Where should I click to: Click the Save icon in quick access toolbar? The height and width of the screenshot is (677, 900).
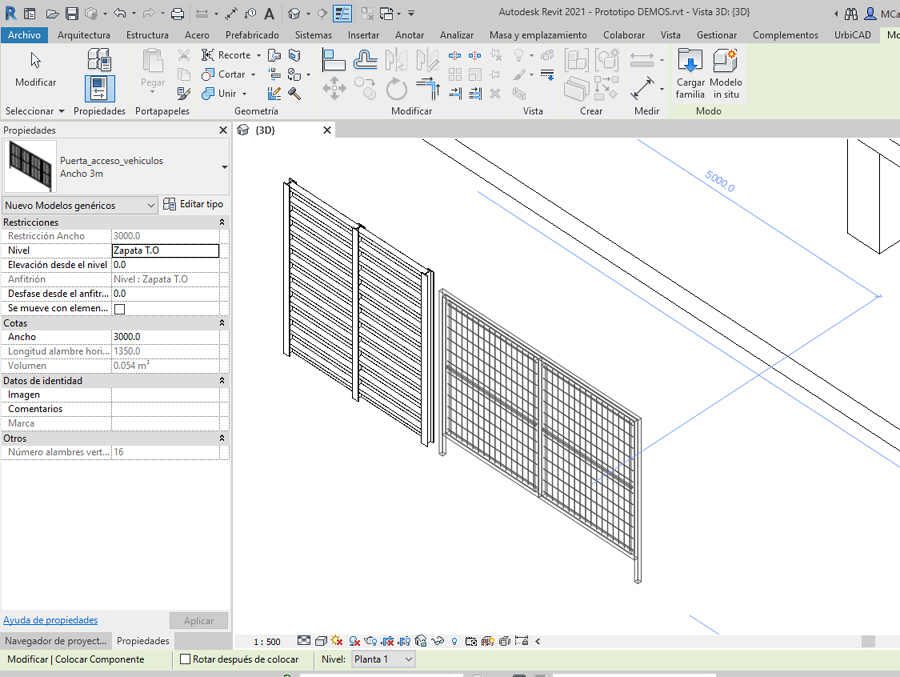[x=72, y=14]
